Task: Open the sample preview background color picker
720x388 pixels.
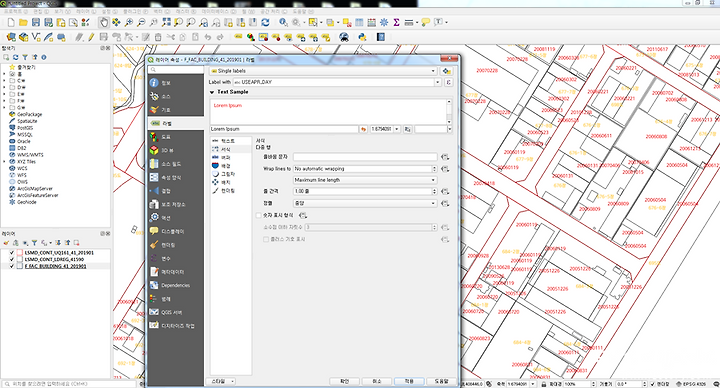Action: (x=433, y=129)
